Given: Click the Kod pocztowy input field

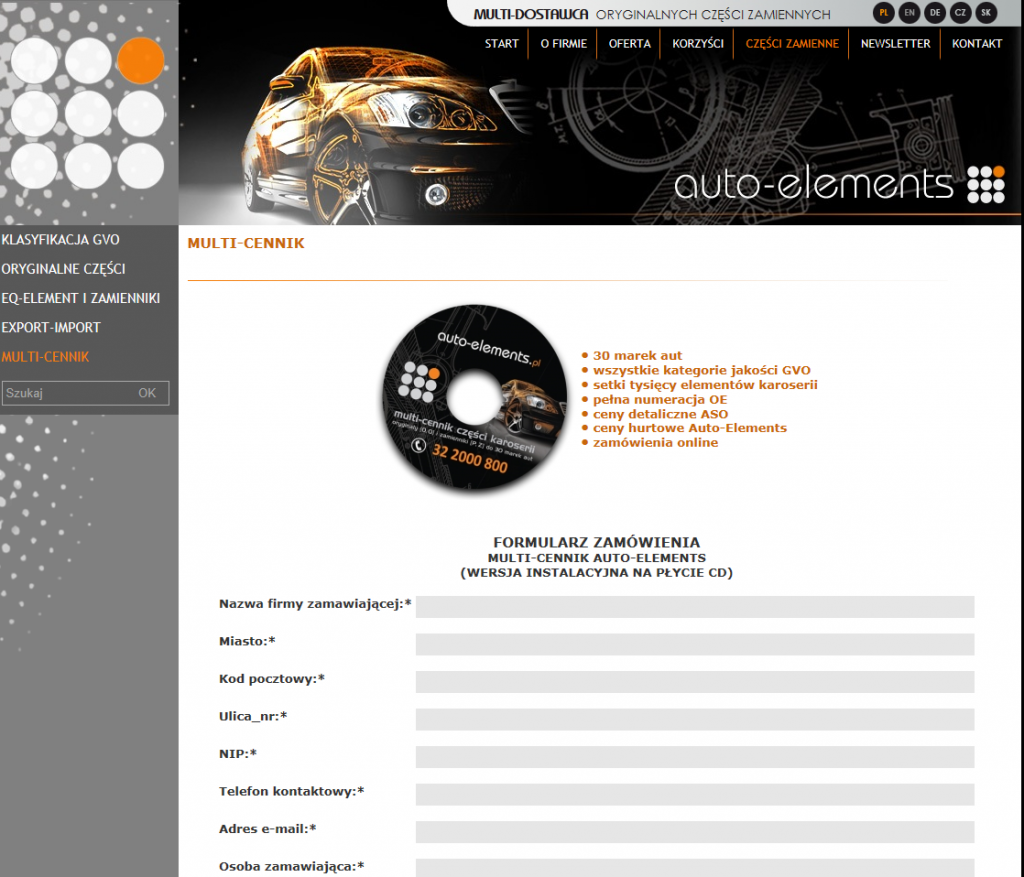Looking at the screenshot, I should coord(695,681).
